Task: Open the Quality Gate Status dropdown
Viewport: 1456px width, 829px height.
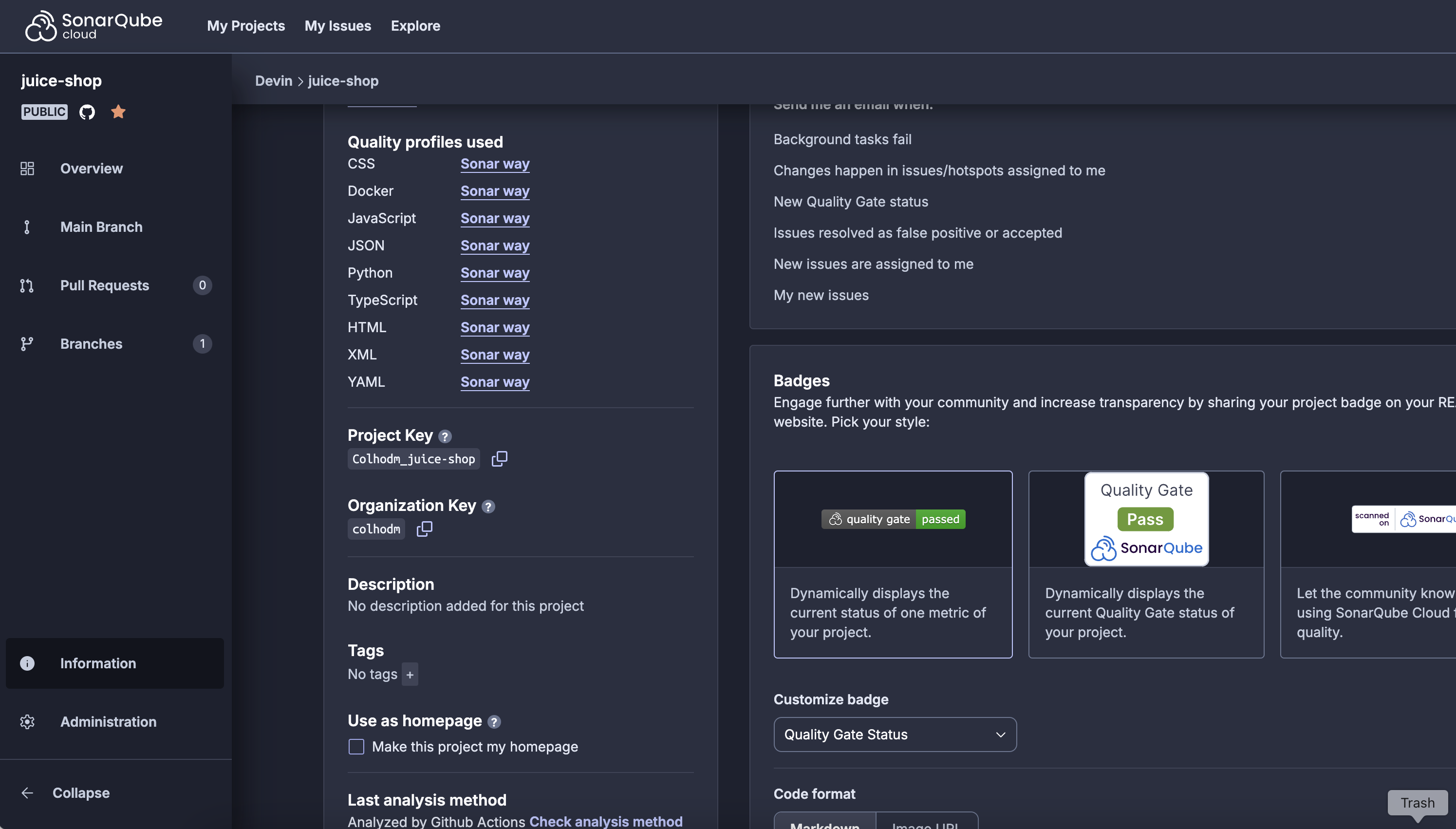Action: point(895,735)
